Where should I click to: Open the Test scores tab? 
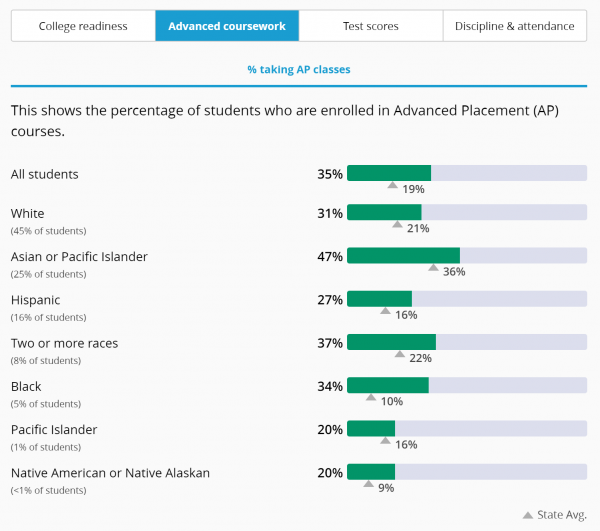370,26
